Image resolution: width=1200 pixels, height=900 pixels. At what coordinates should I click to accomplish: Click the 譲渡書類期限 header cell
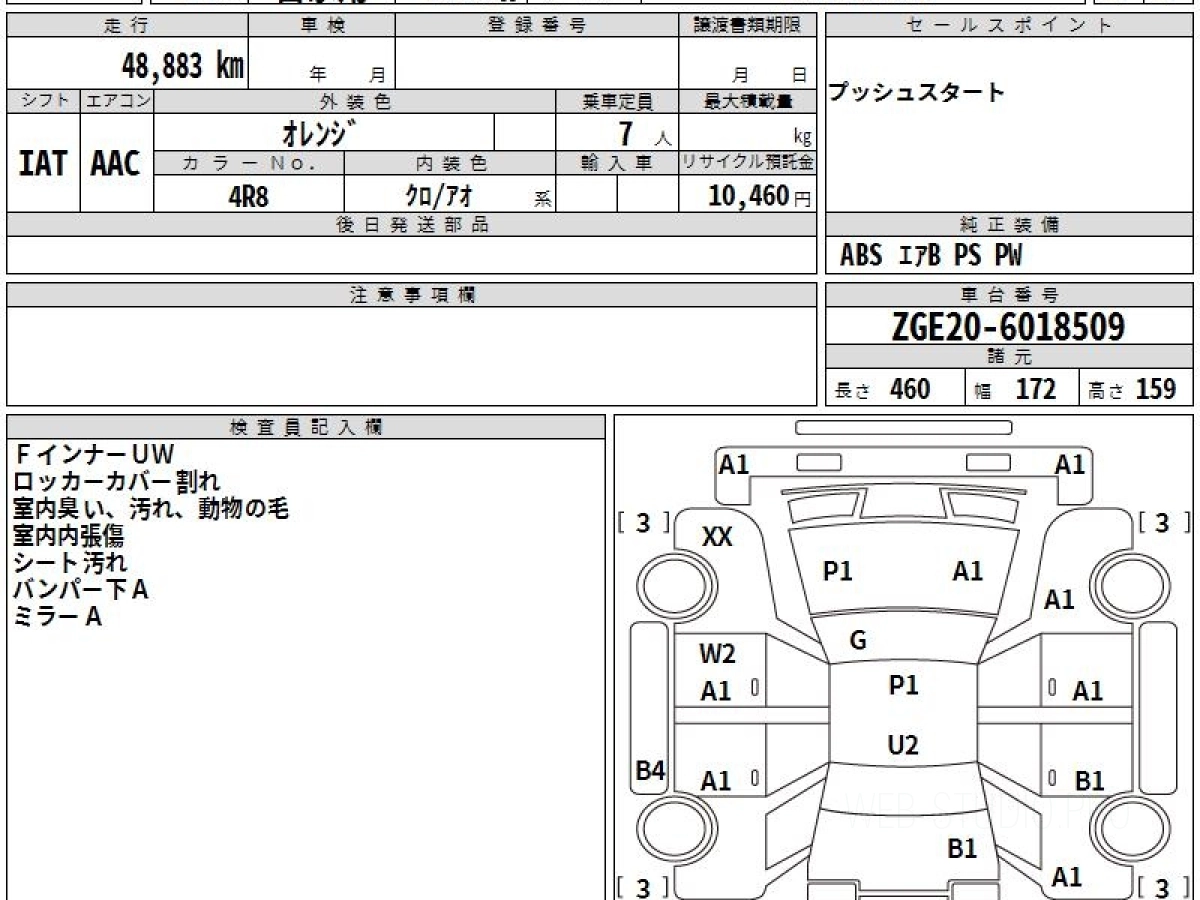(x=747, y=26)
